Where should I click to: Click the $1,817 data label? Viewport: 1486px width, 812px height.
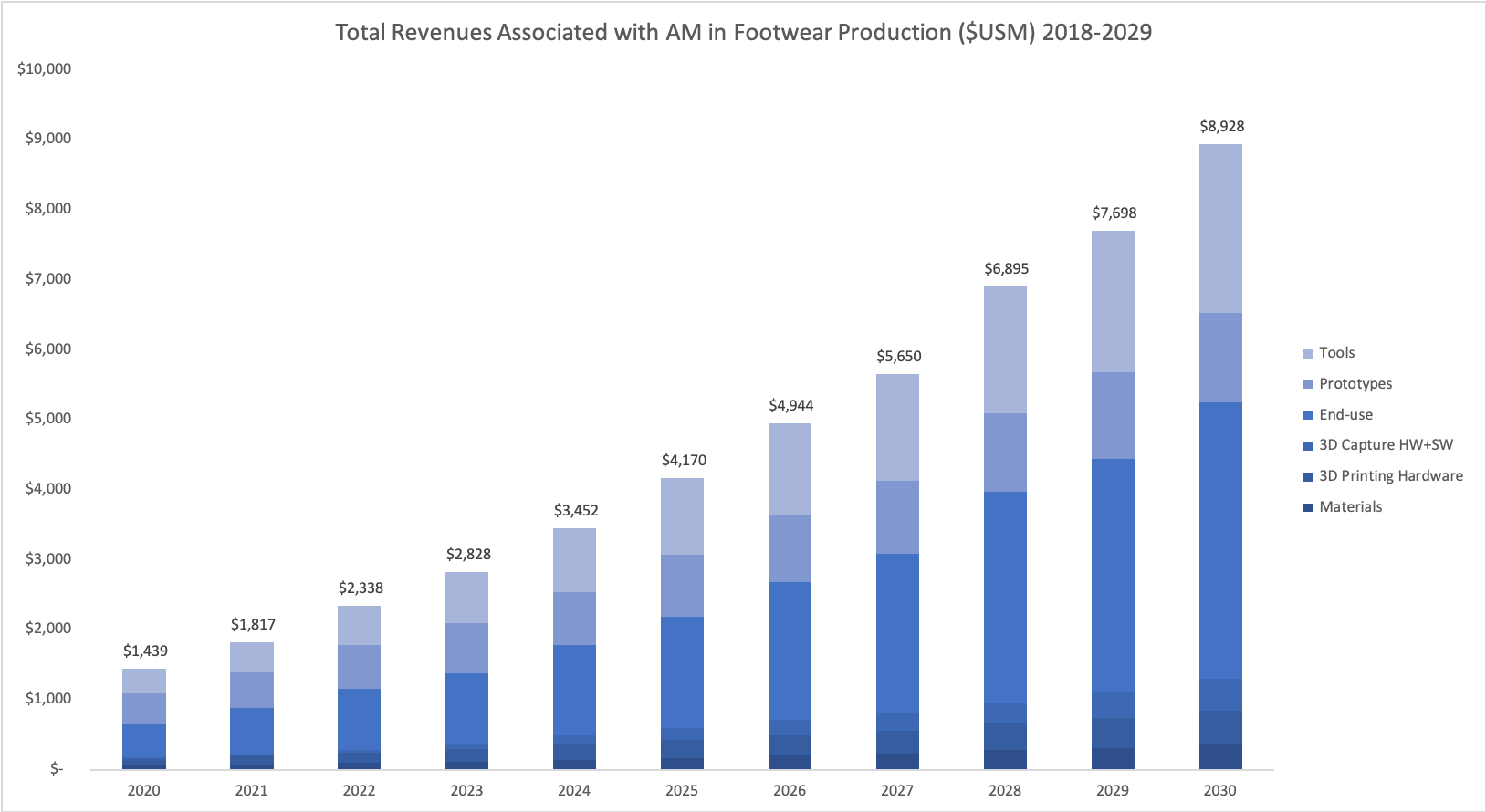point(253,624)
